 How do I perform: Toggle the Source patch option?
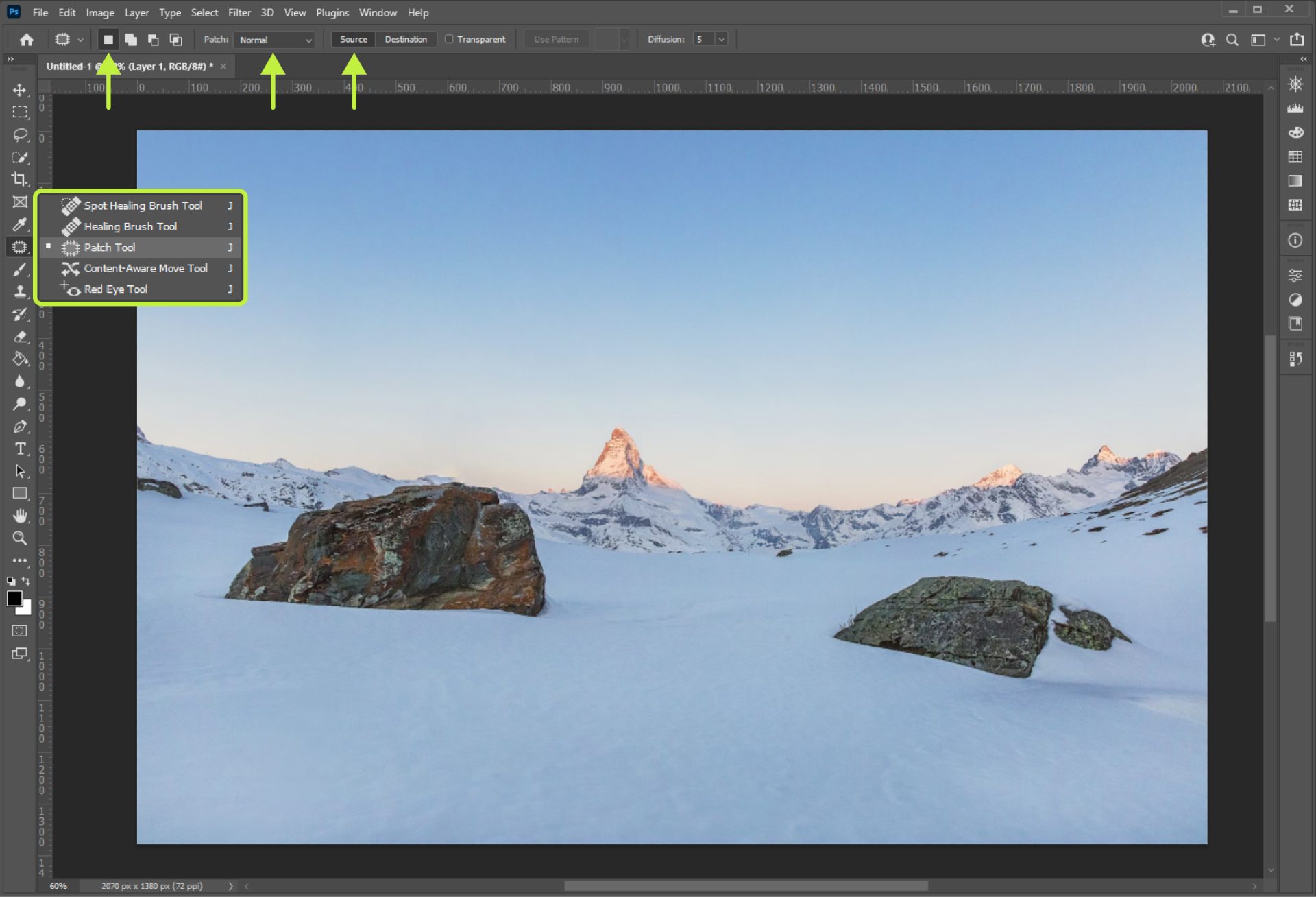354,39
